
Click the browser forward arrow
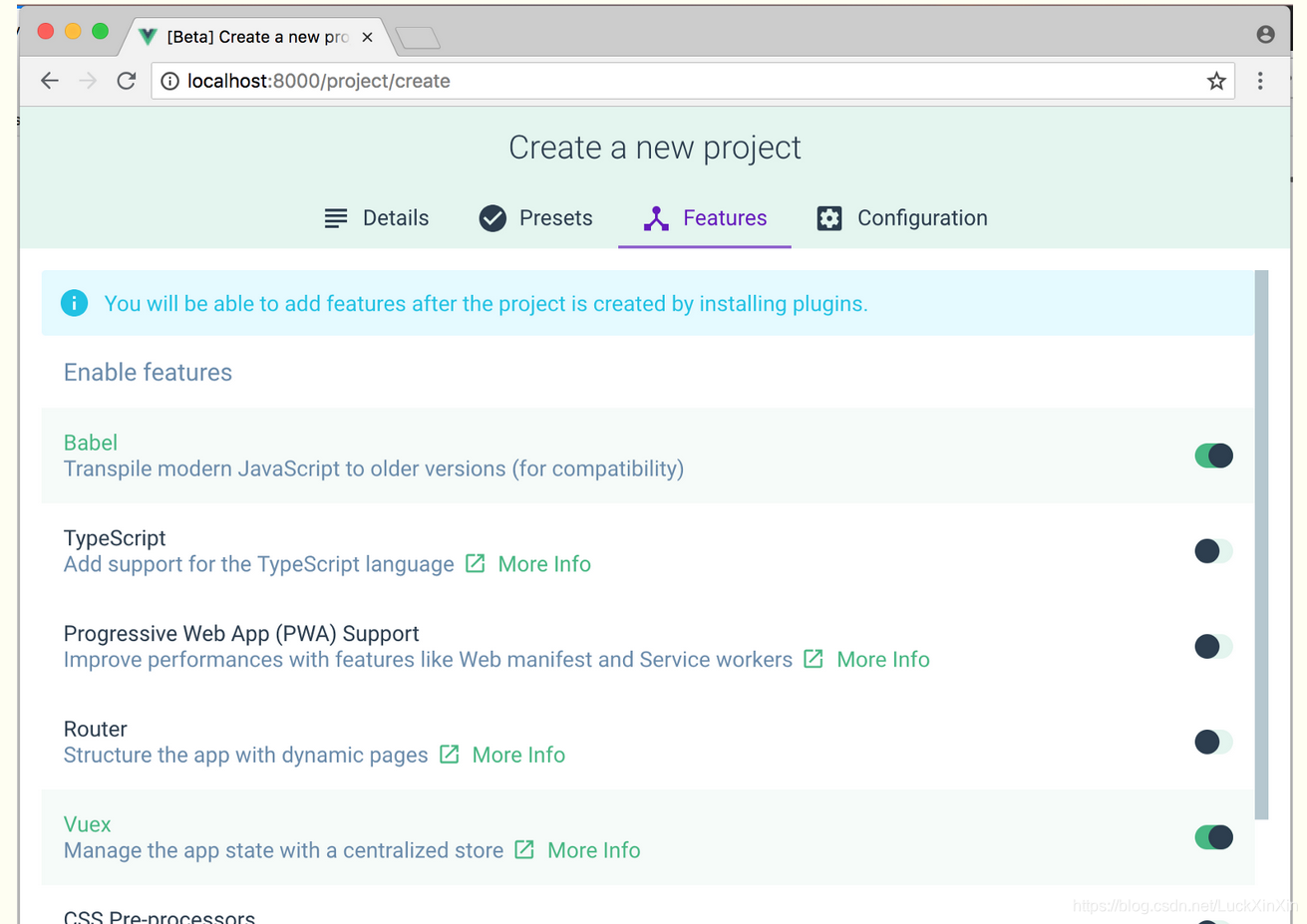[88, 81]
